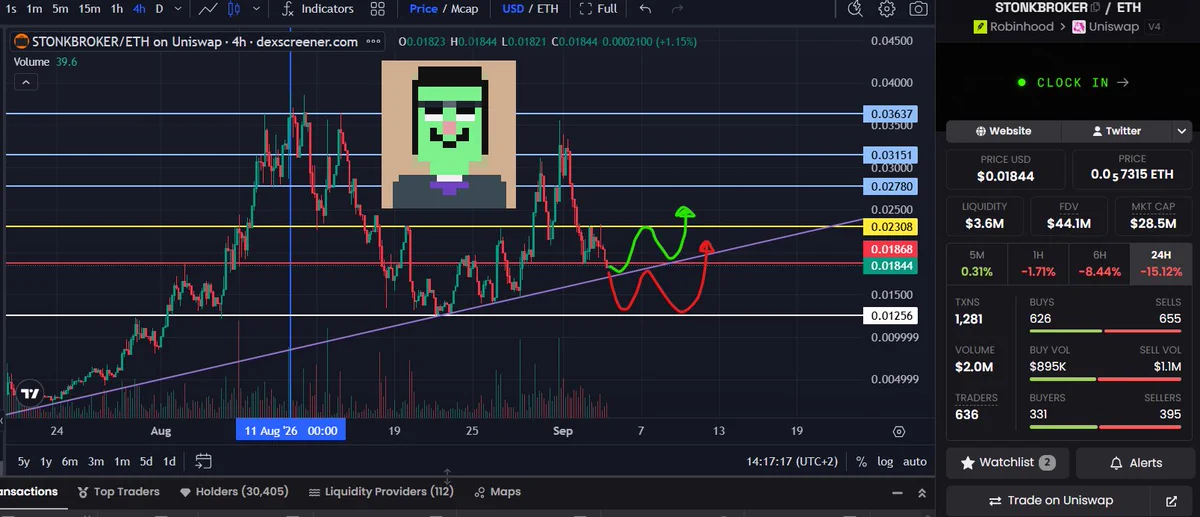The width and height of the screenshot is (1200, 517).
Task: Open the symbol's three-dot more menu
Action: pos(372,43)
